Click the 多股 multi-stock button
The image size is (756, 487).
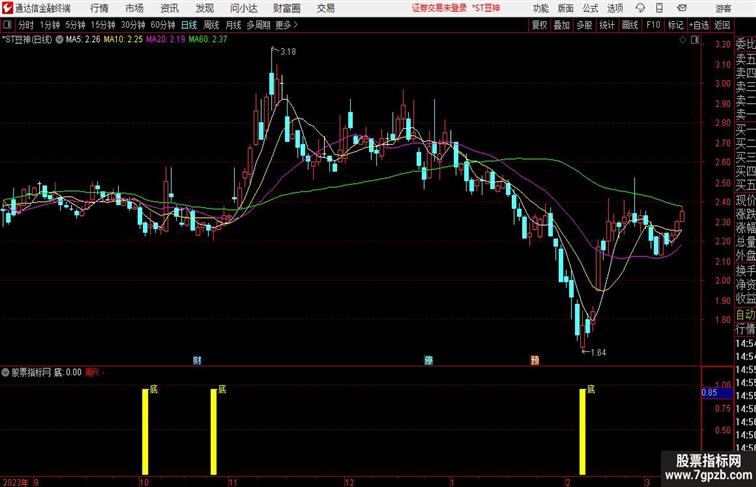(584, 25)
